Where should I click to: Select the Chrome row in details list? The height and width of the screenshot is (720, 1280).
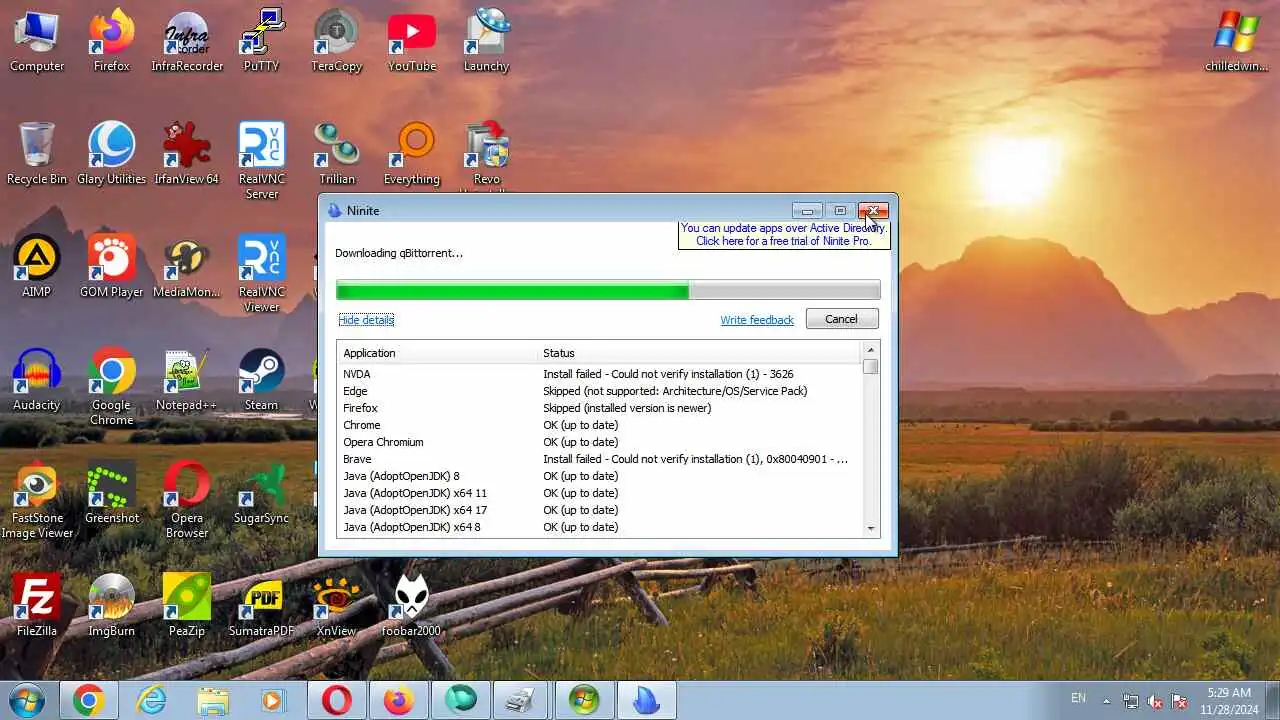click(x=599, y=425)
